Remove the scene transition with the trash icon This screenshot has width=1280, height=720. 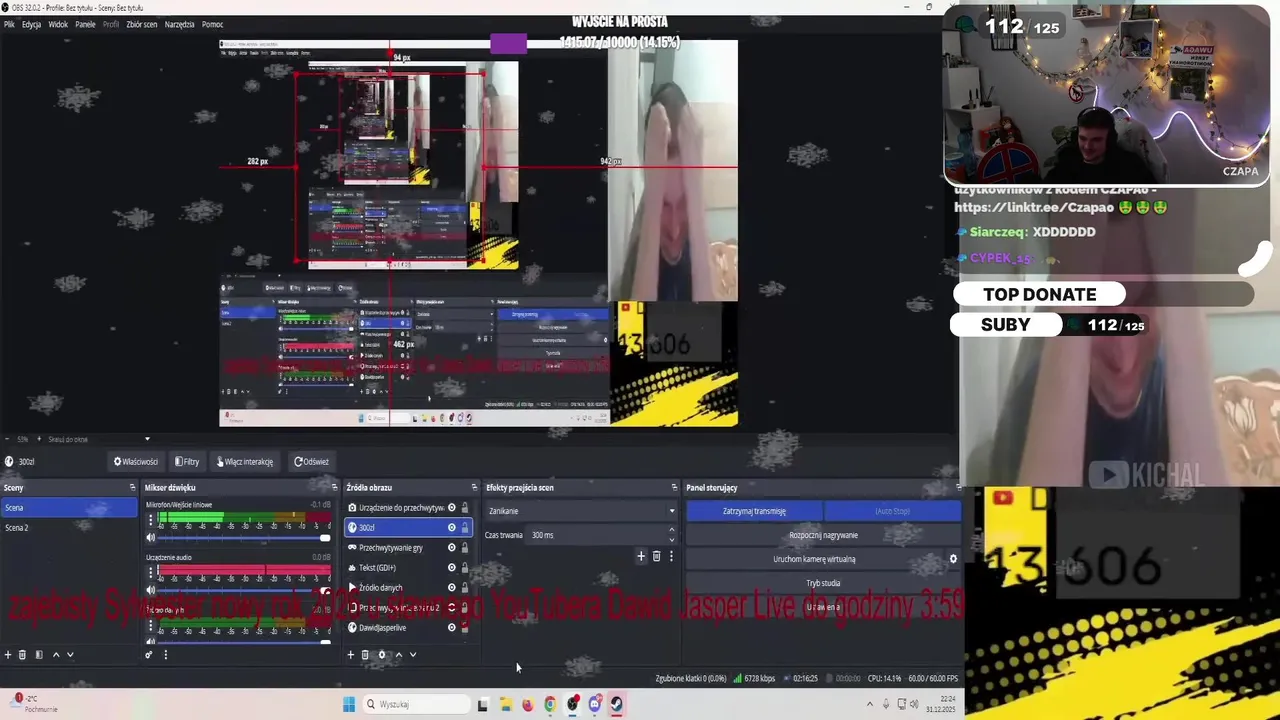656,556
